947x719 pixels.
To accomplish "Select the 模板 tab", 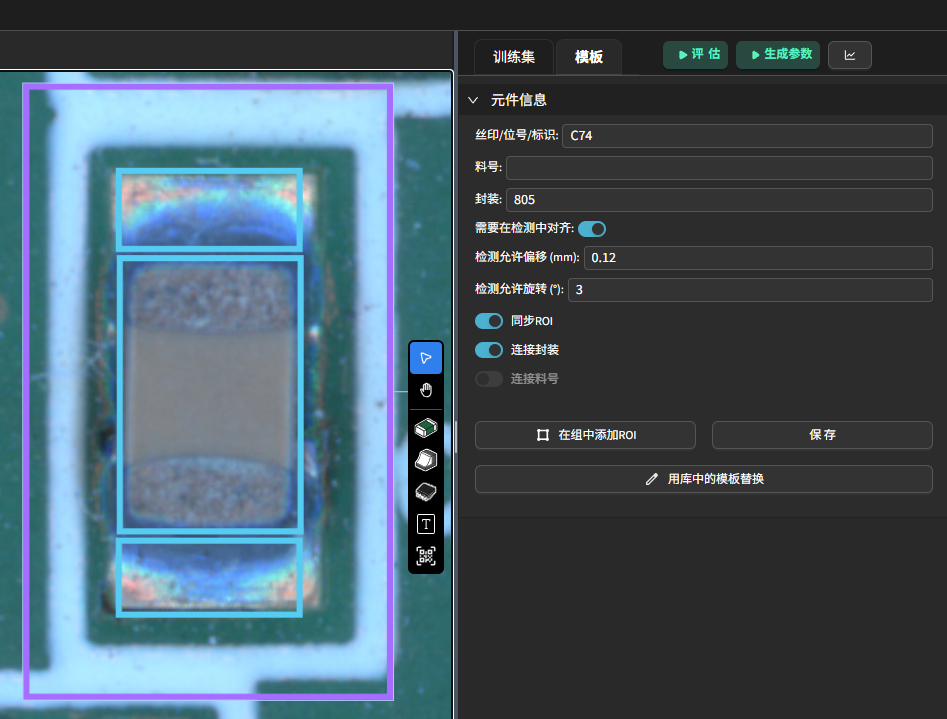I will pos(588,57).
